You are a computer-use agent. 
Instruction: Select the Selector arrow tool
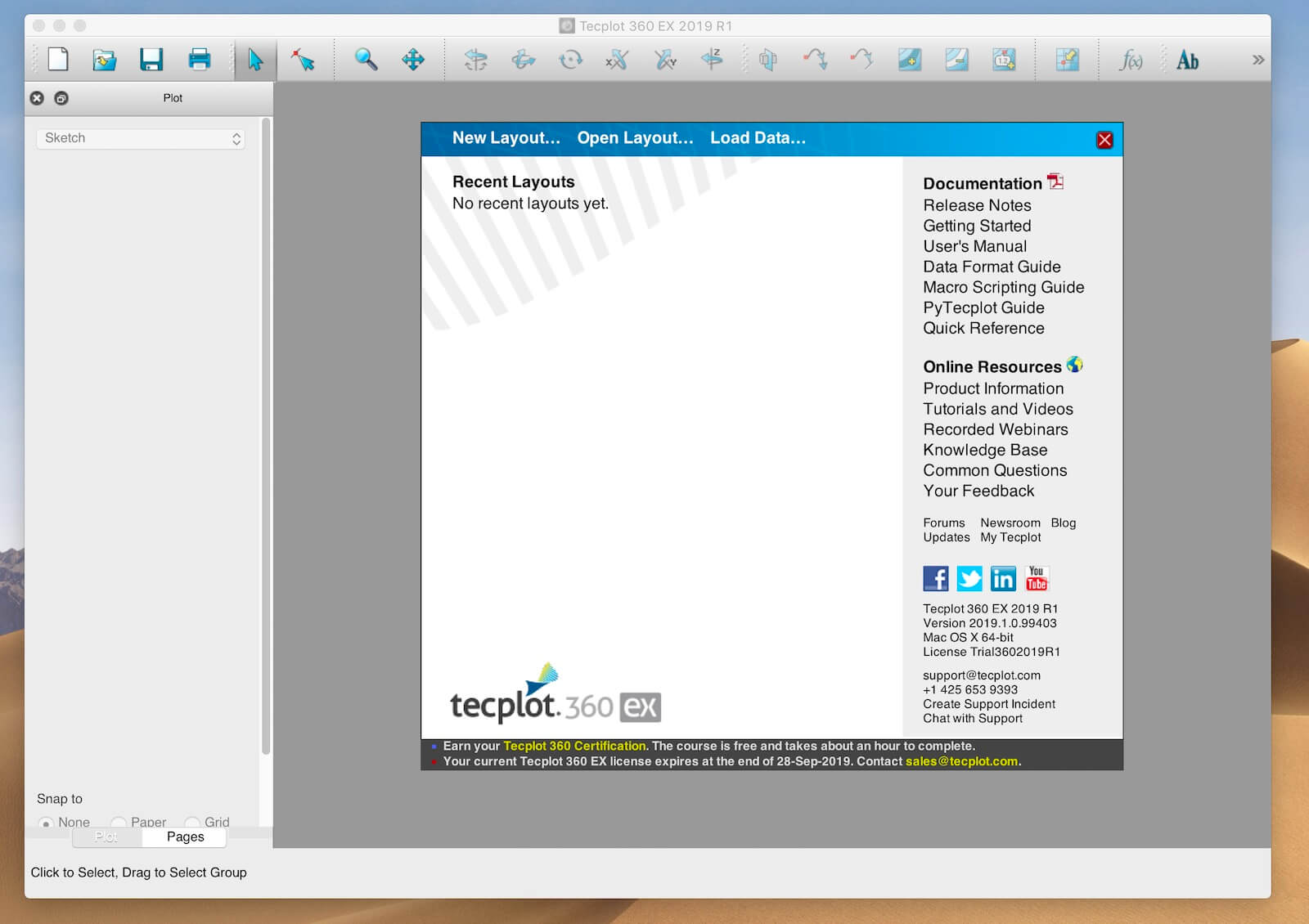pyautogui.click(x=255, y=60)
